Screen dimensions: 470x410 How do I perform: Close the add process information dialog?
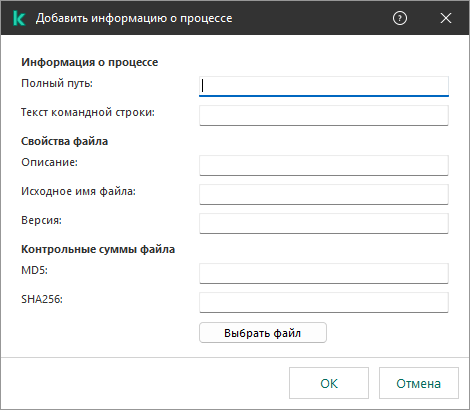(446, 18)
